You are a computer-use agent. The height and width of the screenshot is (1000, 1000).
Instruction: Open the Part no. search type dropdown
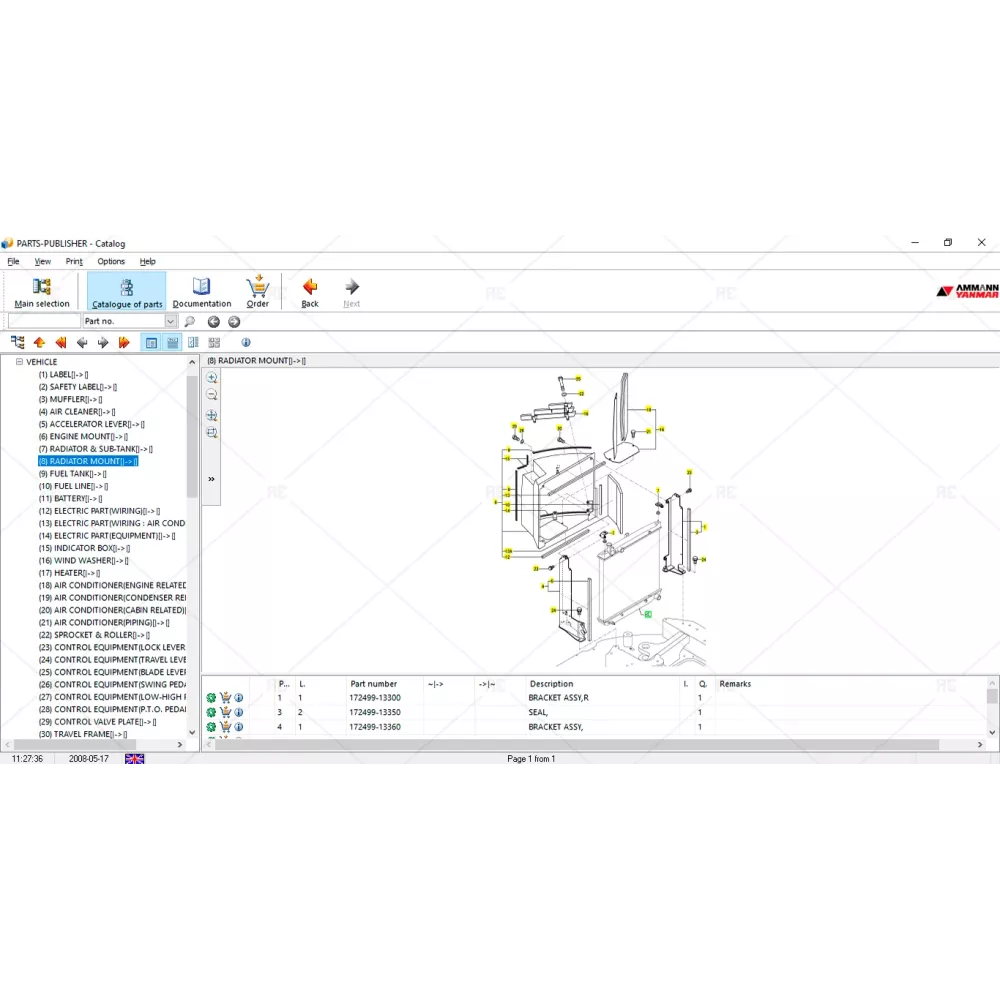pyautogui.click(x=170, y=322)
